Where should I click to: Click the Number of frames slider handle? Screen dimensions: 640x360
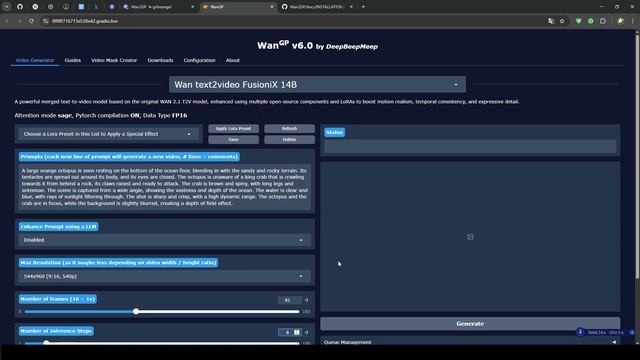coord(136,311)
